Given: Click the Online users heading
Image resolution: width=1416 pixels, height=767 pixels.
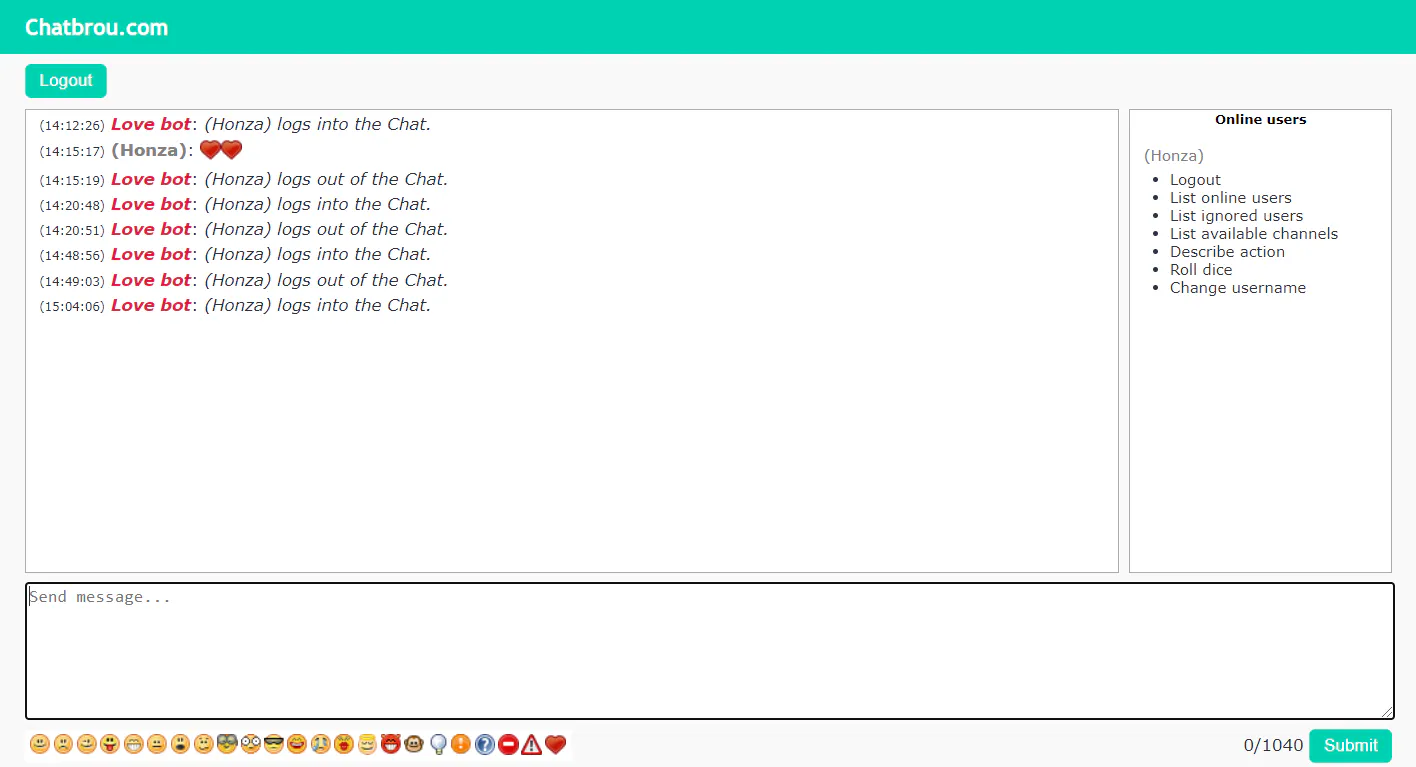Looking at the screenshot, I should (1260, 120).
